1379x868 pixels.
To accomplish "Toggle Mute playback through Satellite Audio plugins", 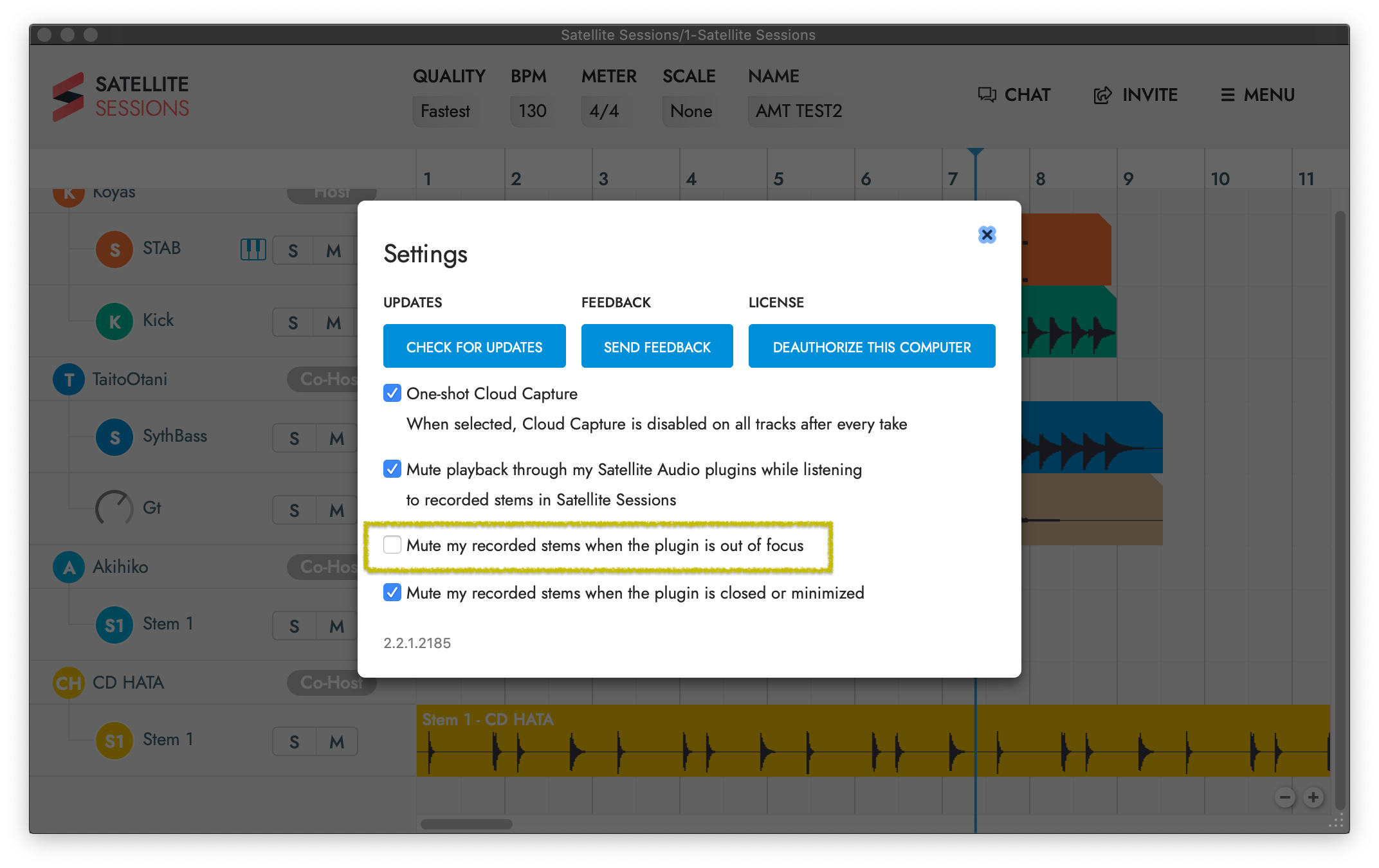I will (x=392, y=469).
